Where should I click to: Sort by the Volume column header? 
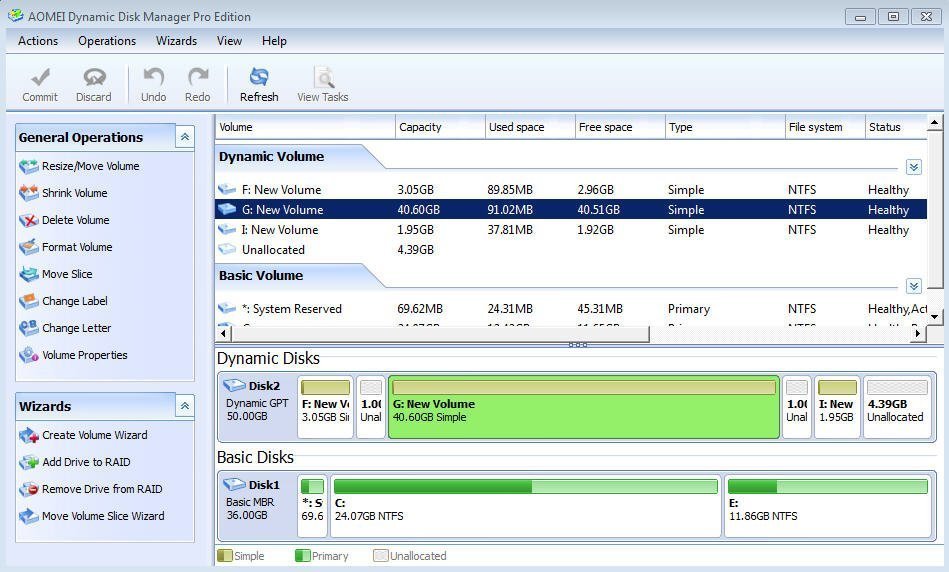point(305,127)
